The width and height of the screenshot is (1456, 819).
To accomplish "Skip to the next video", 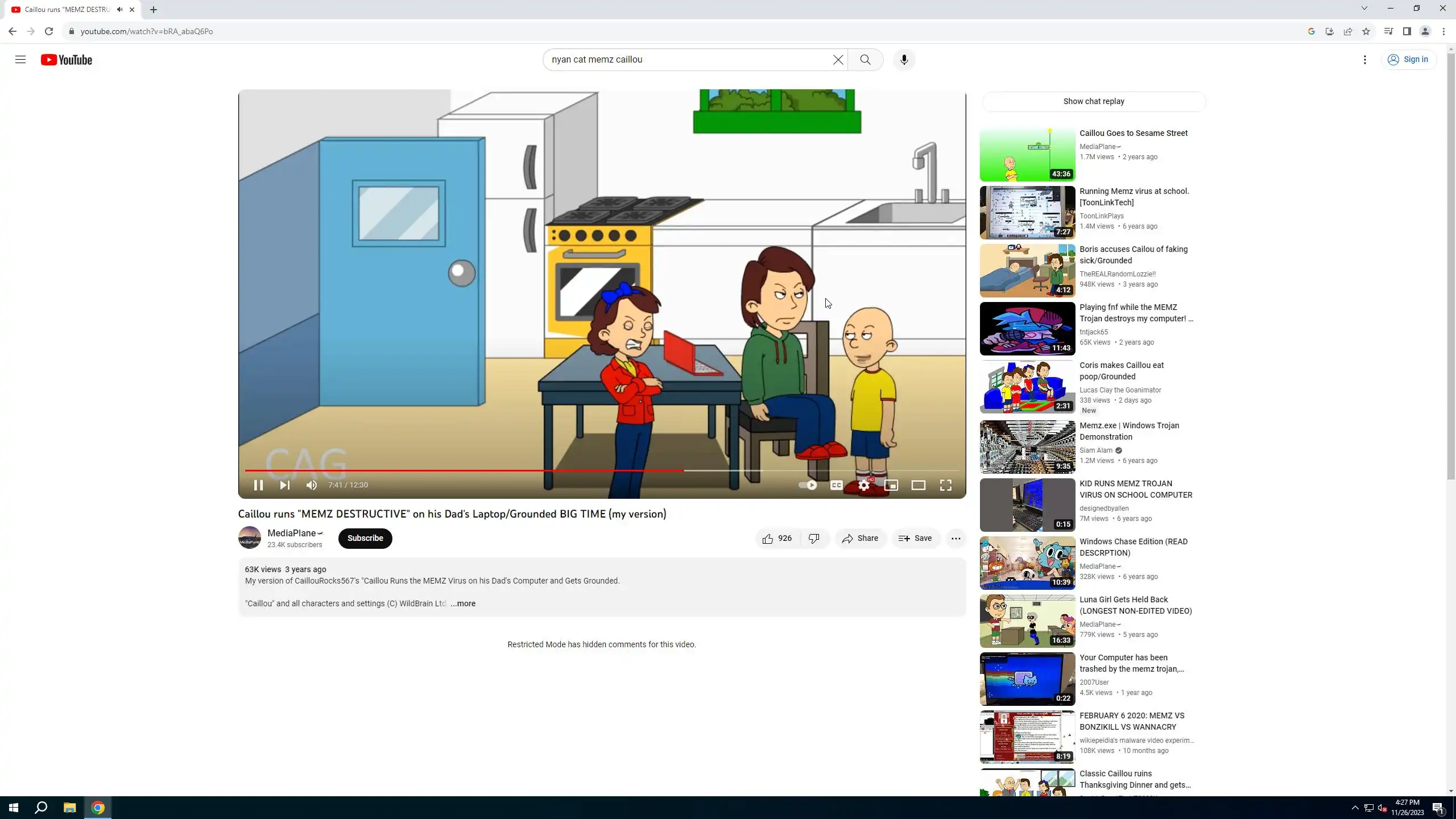I will point(285,485).
